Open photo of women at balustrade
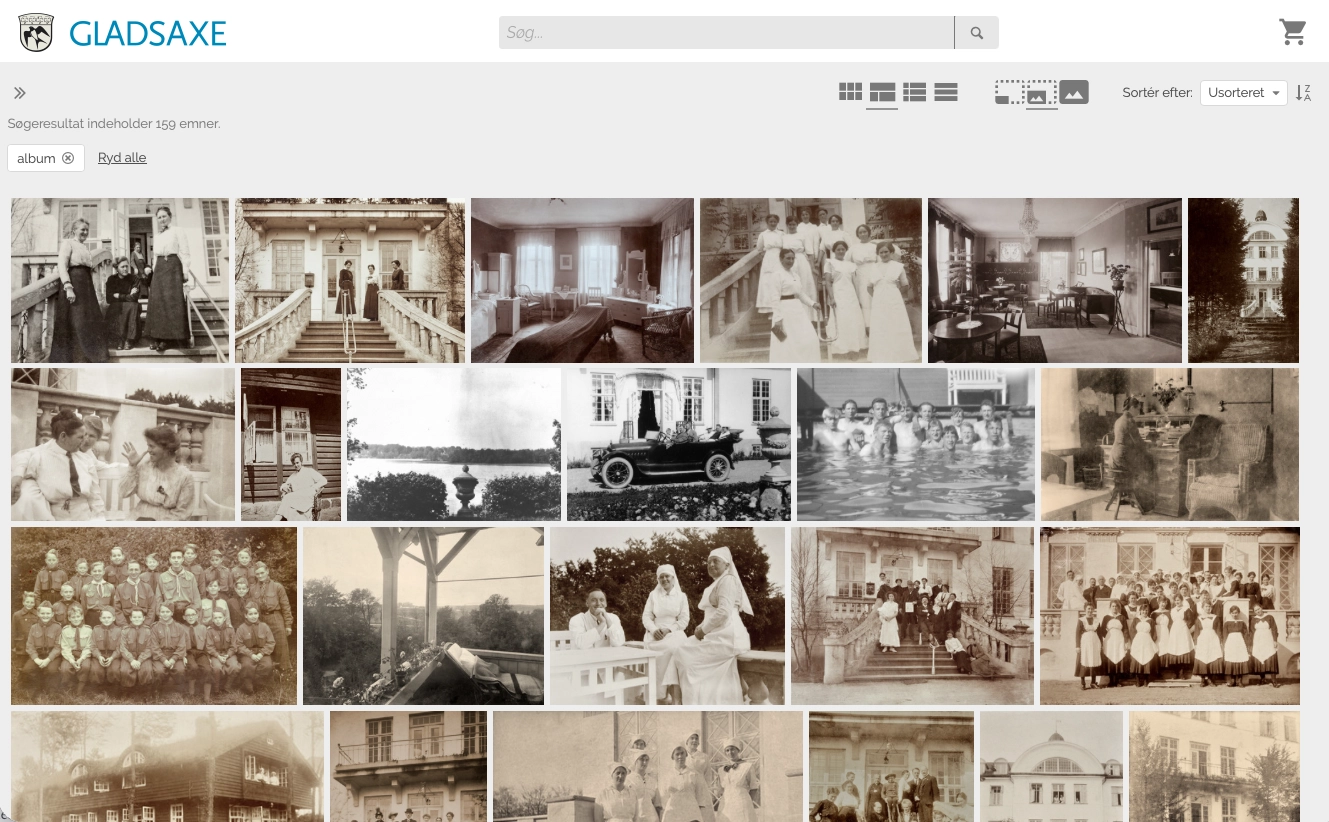The image size is (1329, 822). [x=123, y=444]
